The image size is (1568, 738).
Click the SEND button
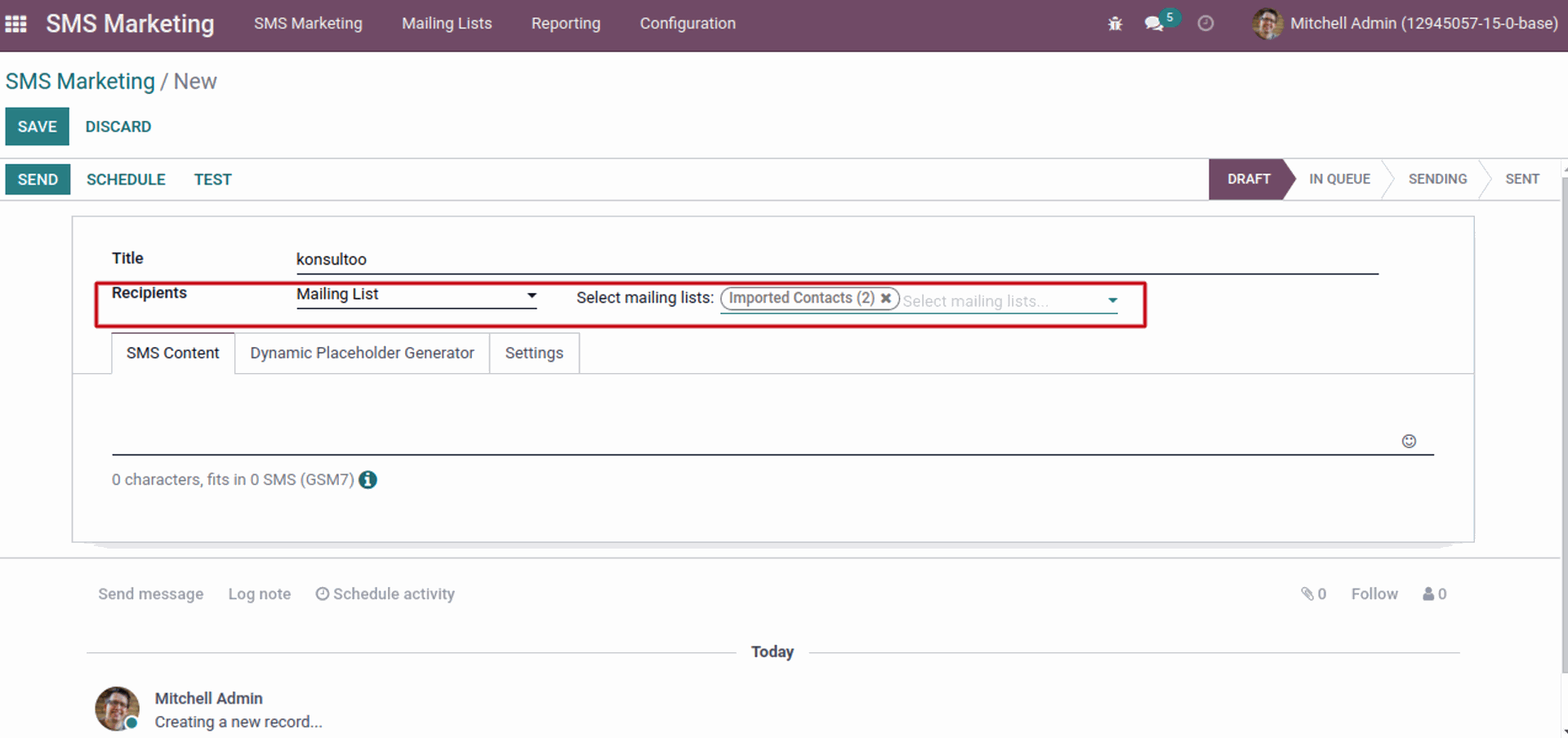(38, 180)
